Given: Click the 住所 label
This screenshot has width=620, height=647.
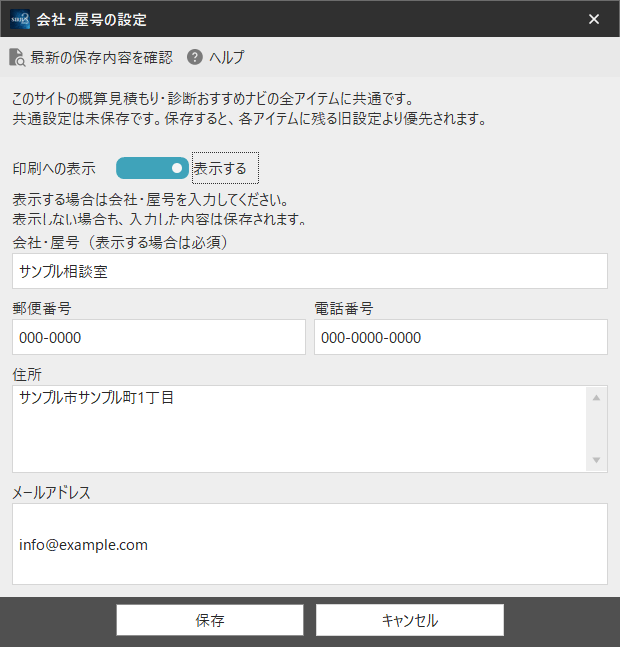Looking at the screenshot, I should tap(27, 374).
